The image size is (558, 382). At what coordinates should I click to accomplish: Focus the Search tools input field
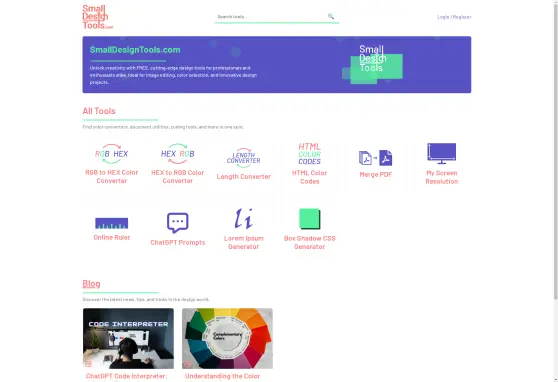pyautogui.click(x=272, y=17)
